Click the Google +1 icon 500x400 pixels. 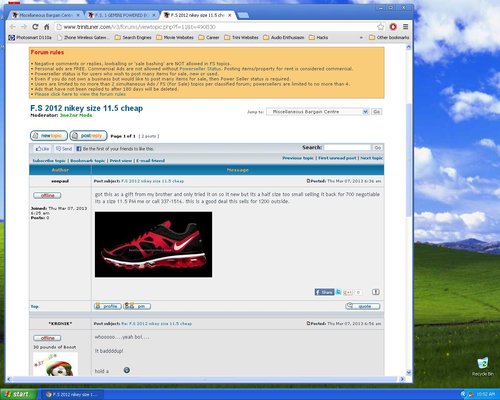[347, 292]
